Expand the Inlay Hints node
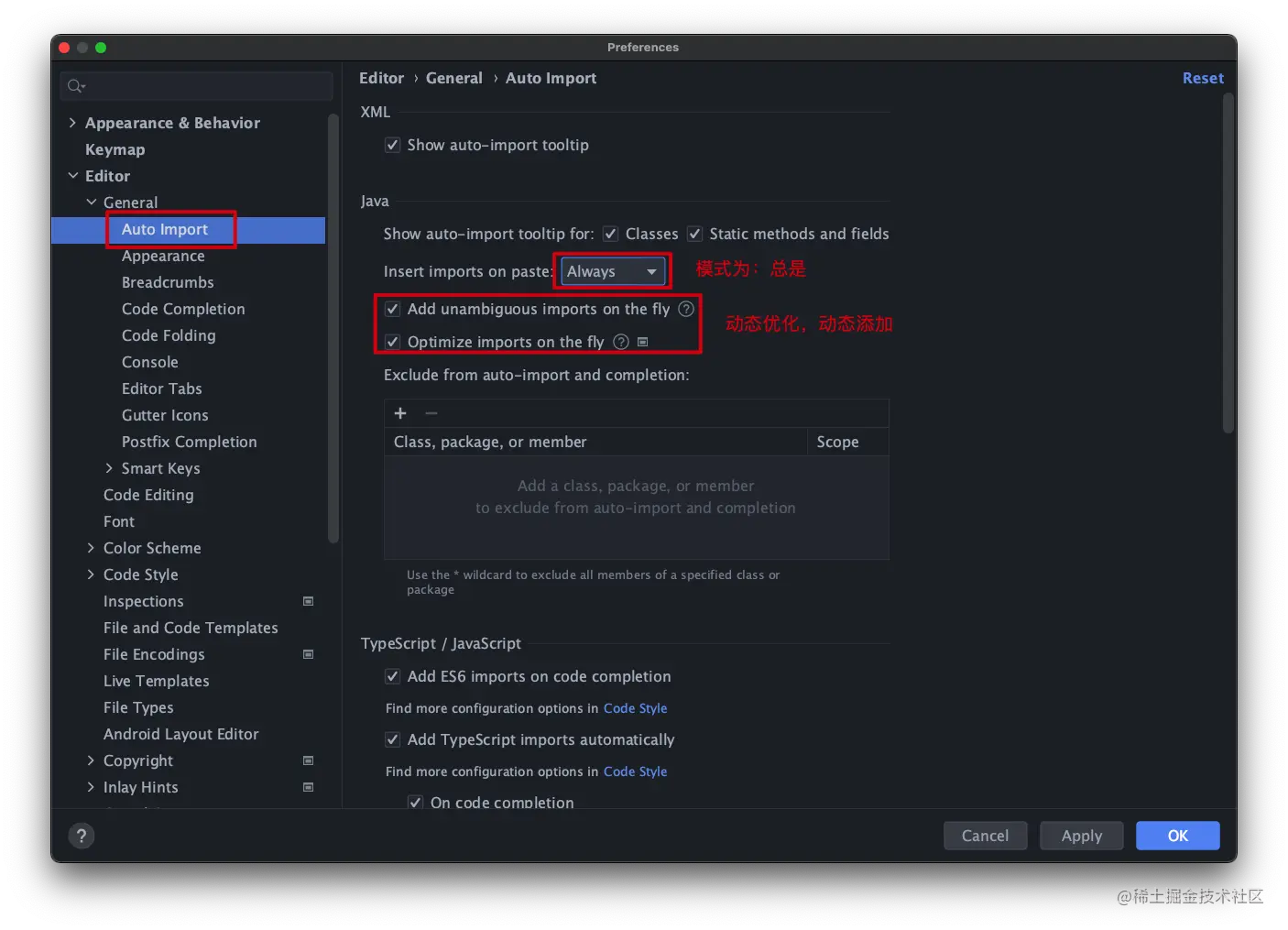This screenshot has height=930, width=1288. pyautogui.click(x=91, y=787)
